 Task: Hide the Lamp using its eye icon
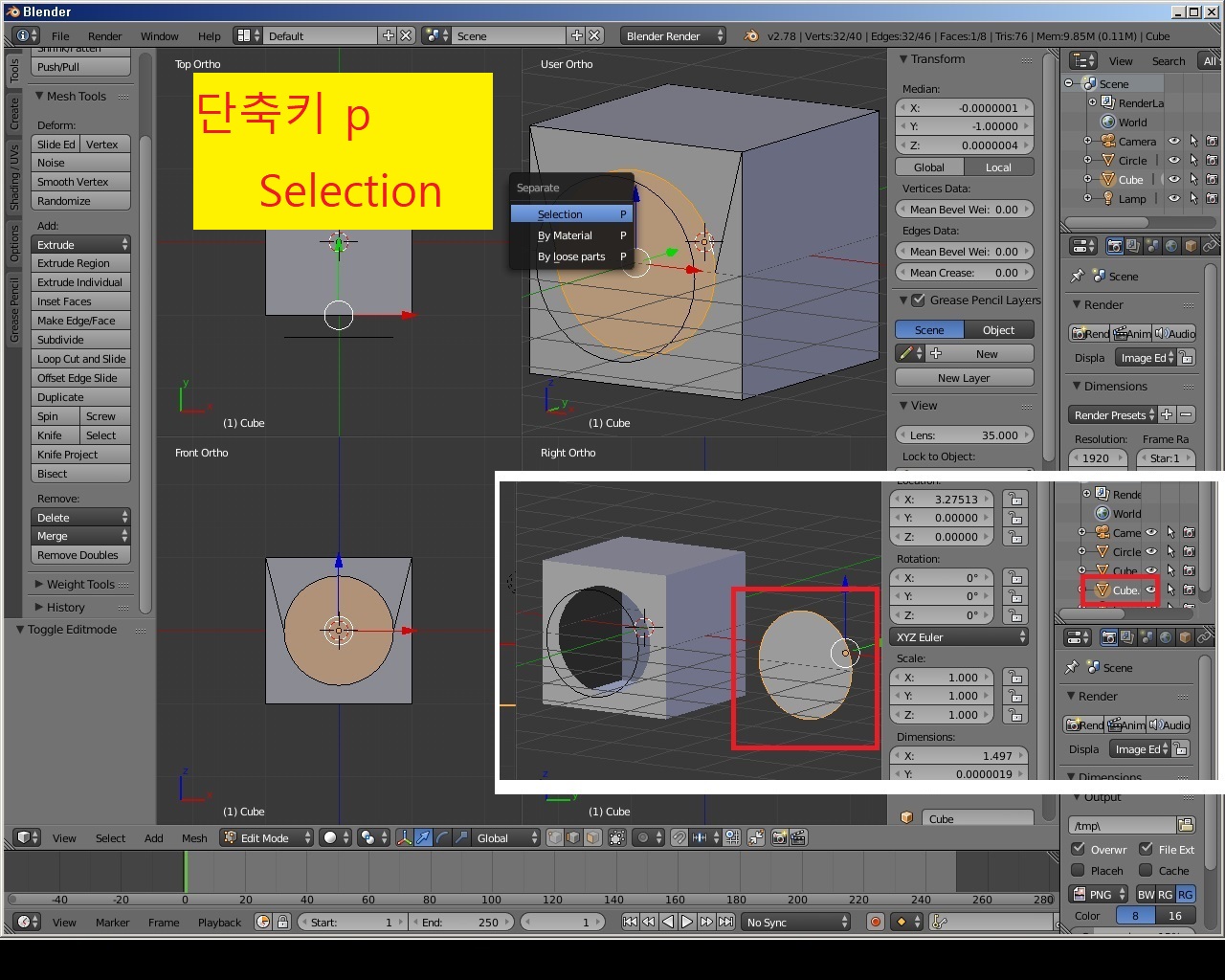1174,198
